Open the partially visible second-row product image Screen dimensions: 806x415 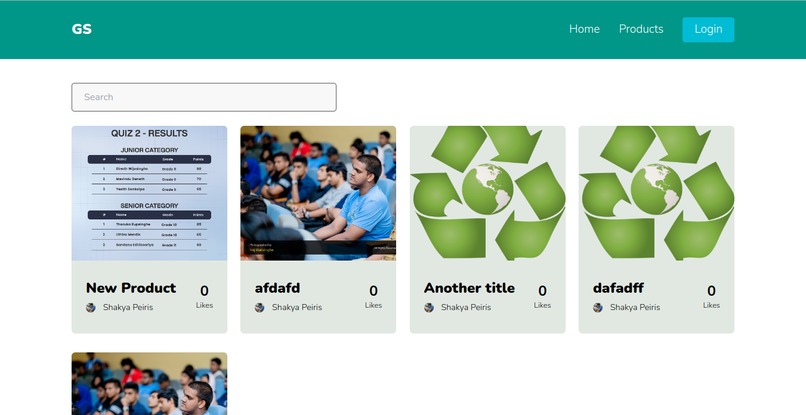click(x=149, y=384)
